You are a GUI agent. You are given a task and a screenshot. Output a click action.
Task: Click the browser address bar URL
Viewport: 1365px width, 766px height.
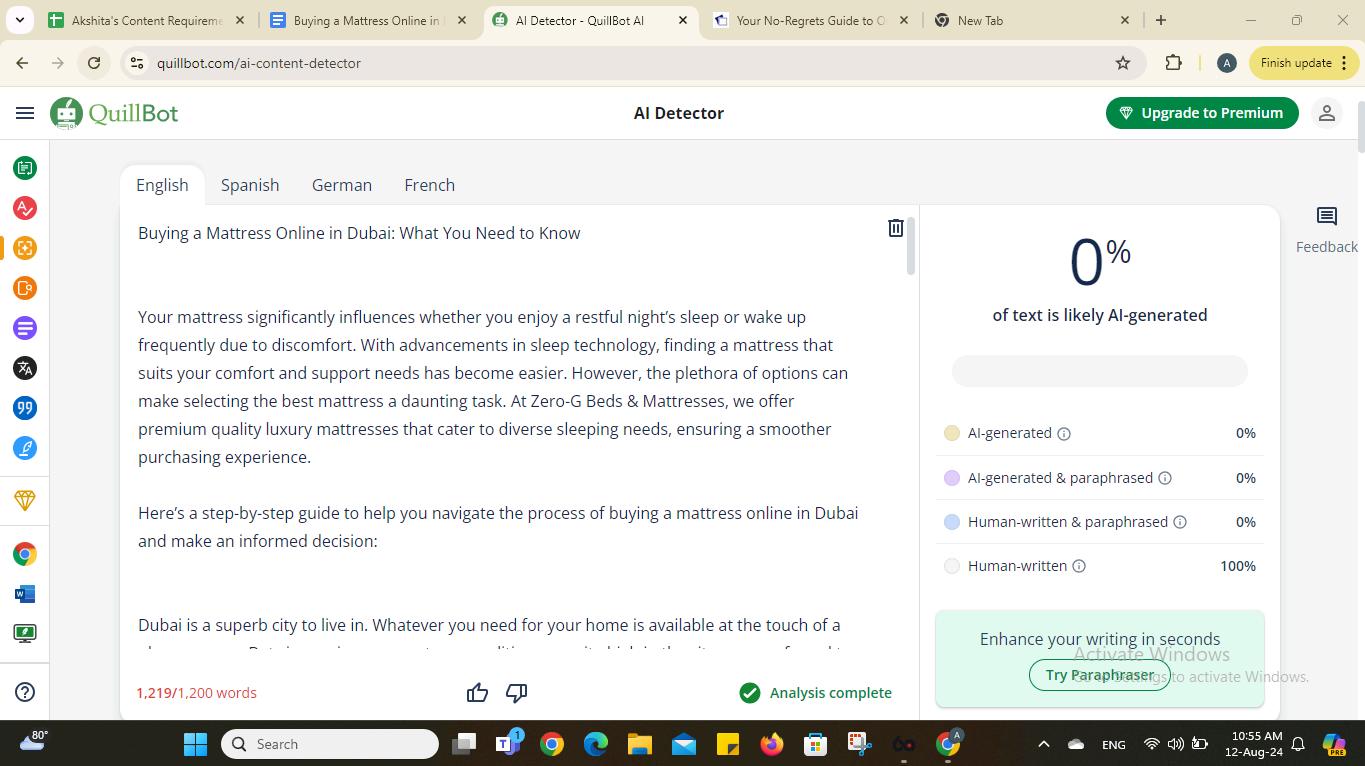tap(259, 63)
